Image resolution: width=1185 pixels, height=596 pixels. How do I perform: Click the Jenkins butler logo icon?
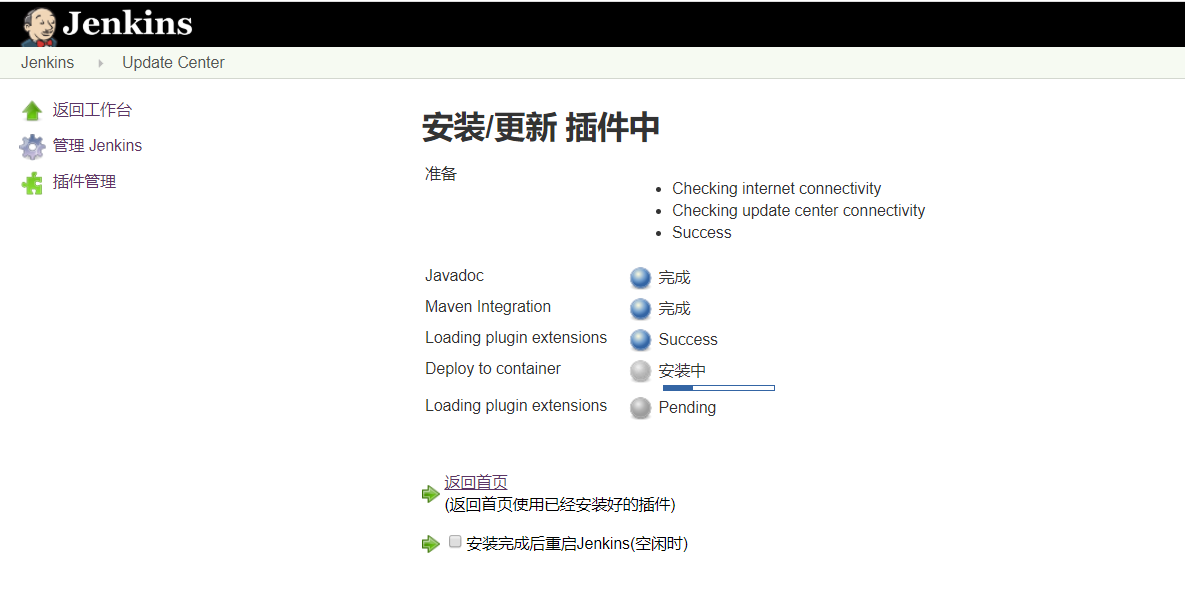point(39,26)
